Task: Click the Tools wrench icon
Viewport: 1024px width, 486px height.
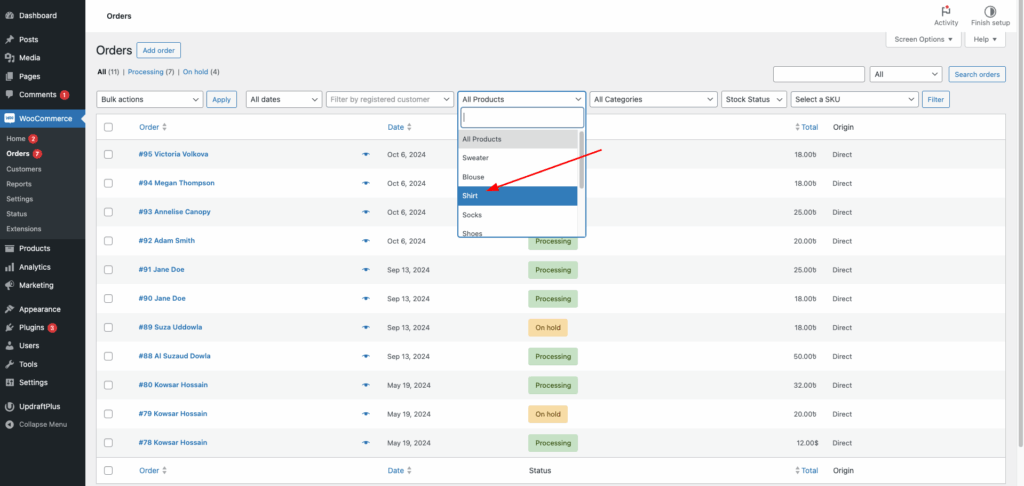Action: point(10,364)
